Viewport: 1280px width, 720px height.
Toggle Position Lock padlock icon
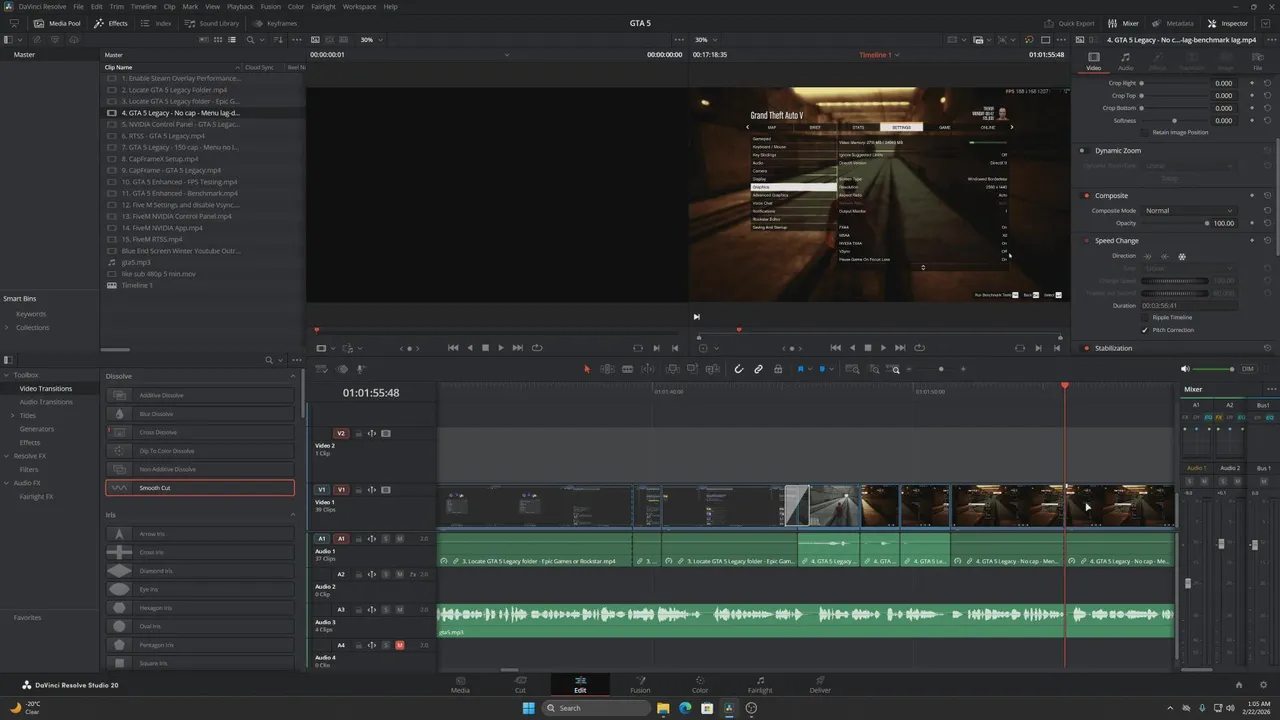point(777,369)
